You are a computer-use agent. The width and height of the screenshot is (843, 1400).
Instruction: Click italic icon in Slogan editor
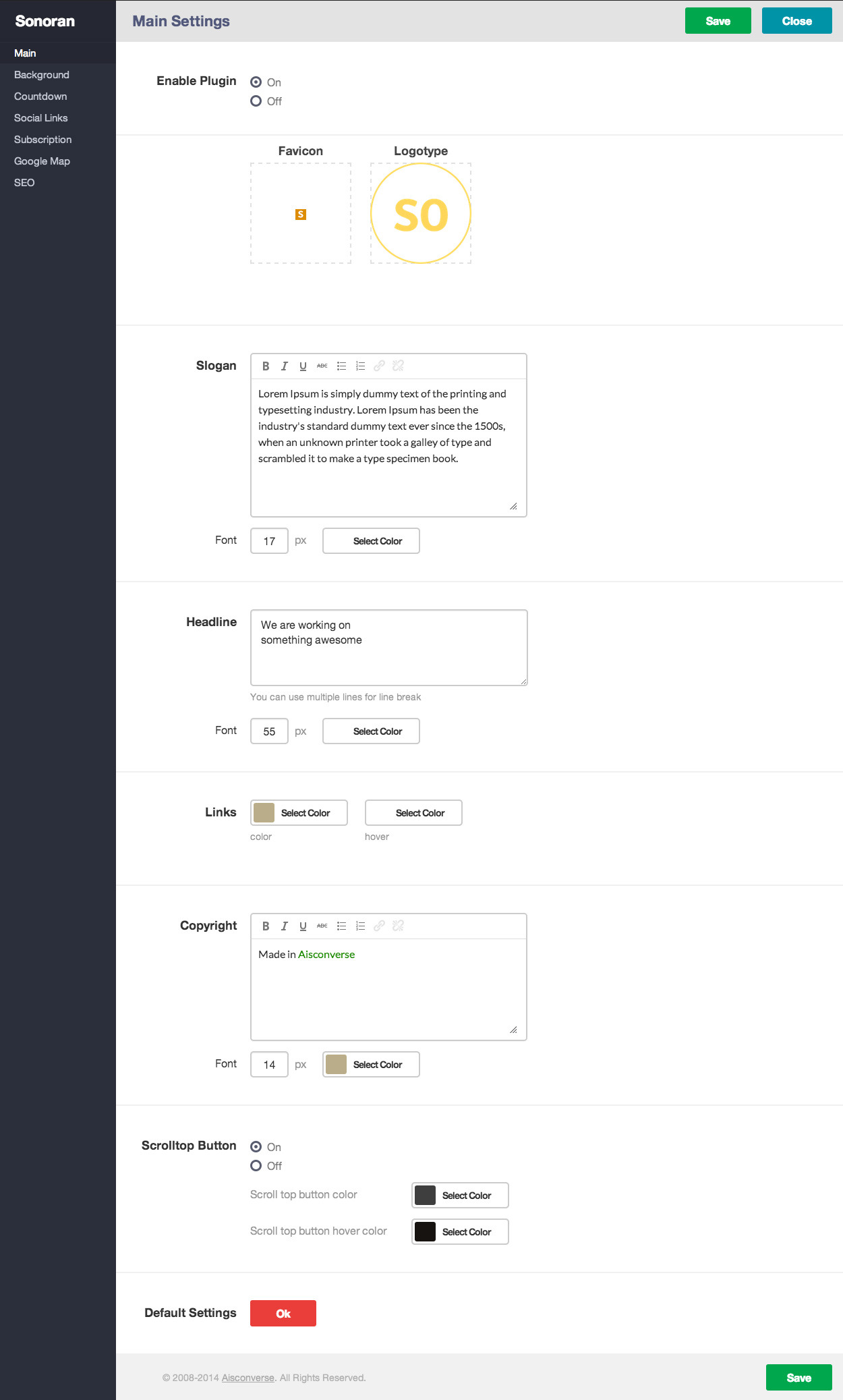[285, 366]
